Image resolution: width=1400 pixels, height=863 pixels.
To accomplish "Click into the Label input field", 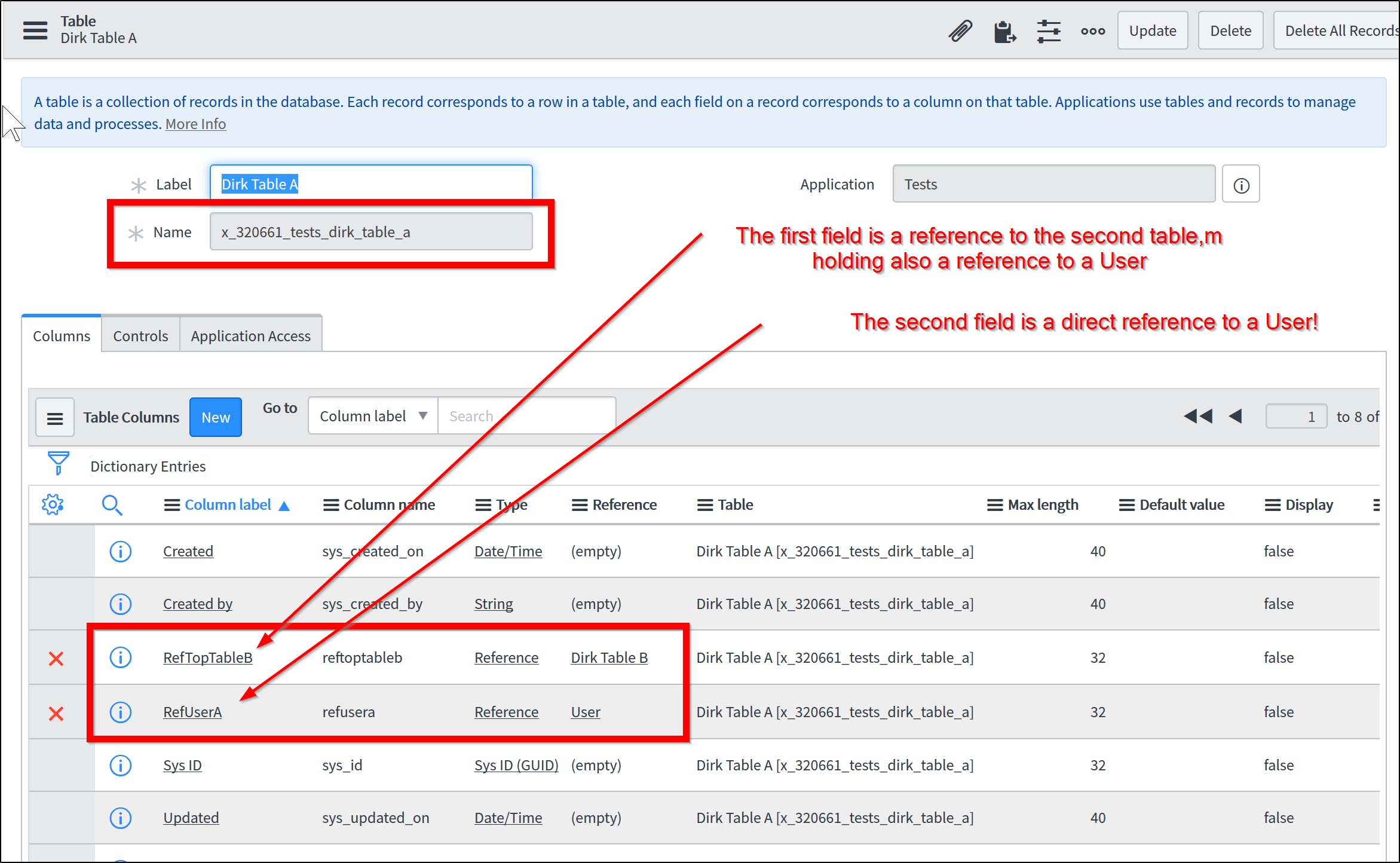I will [371, 183].
